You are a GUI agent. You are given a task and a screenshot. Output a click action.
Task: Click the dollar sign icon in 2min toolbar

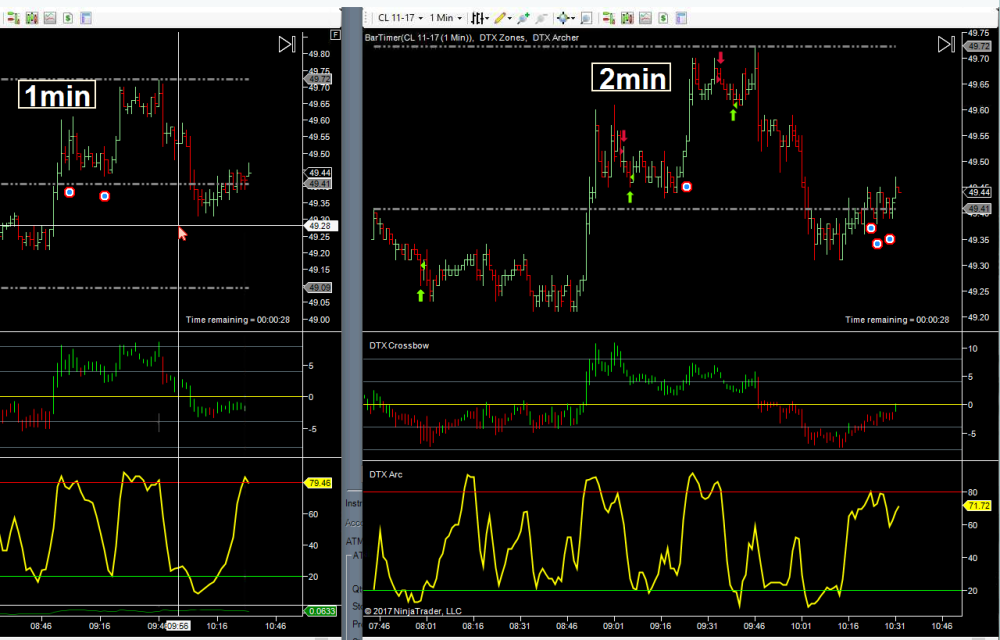665,17
